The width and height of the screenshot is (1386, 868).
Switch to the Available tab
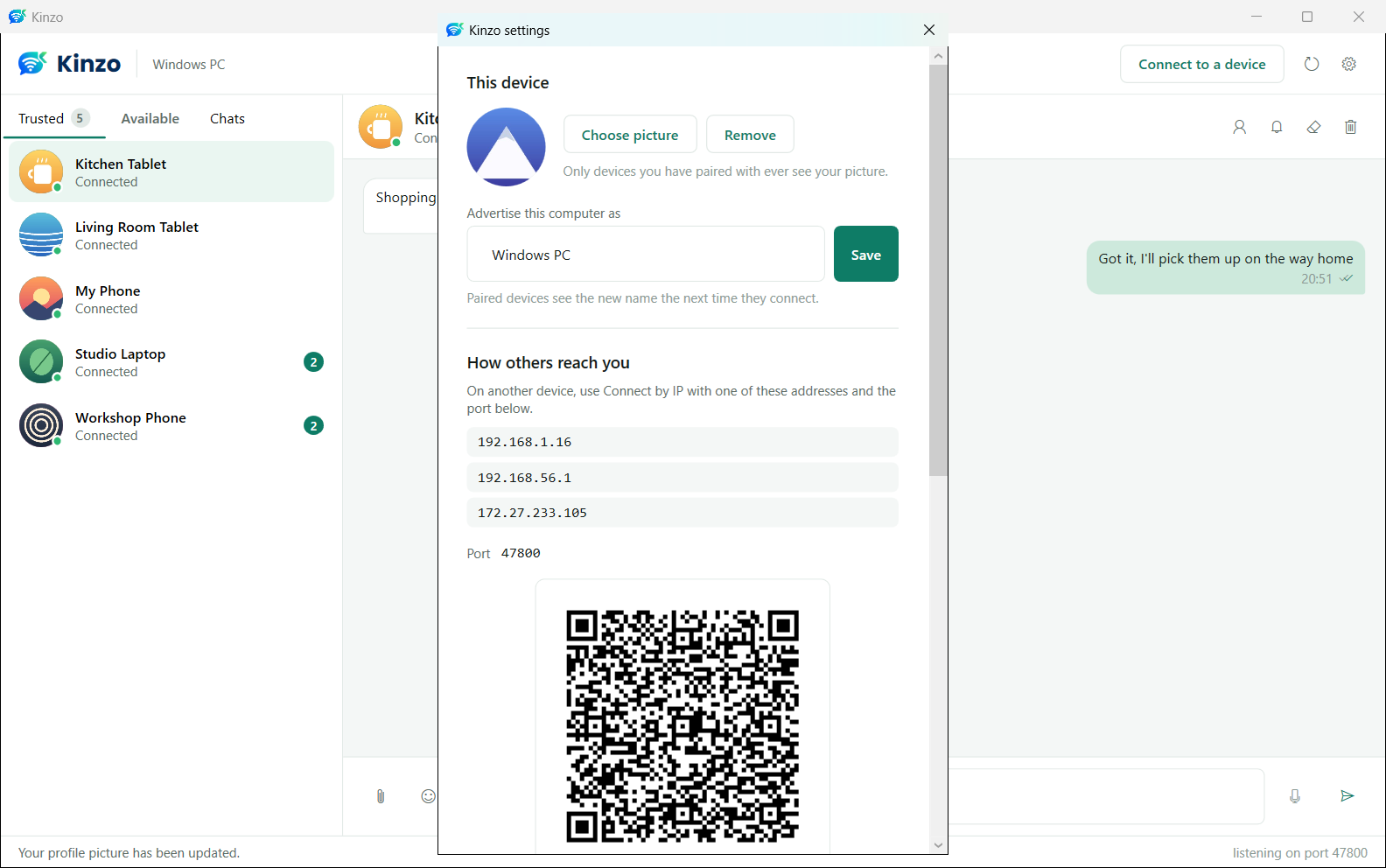pyautogui.click(x=150, y=118)
